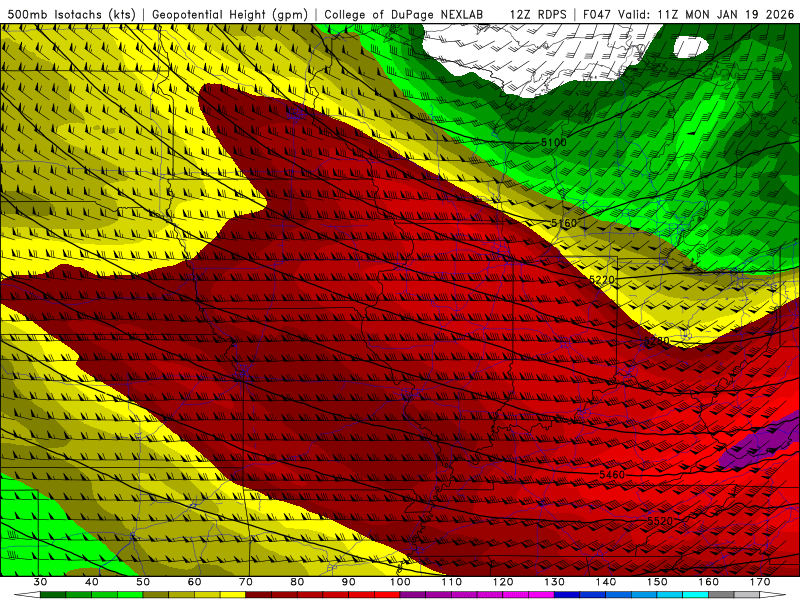Click the 5100 height contour label
800x600 pixels.
pyautogui.click(x=554, y=142)
